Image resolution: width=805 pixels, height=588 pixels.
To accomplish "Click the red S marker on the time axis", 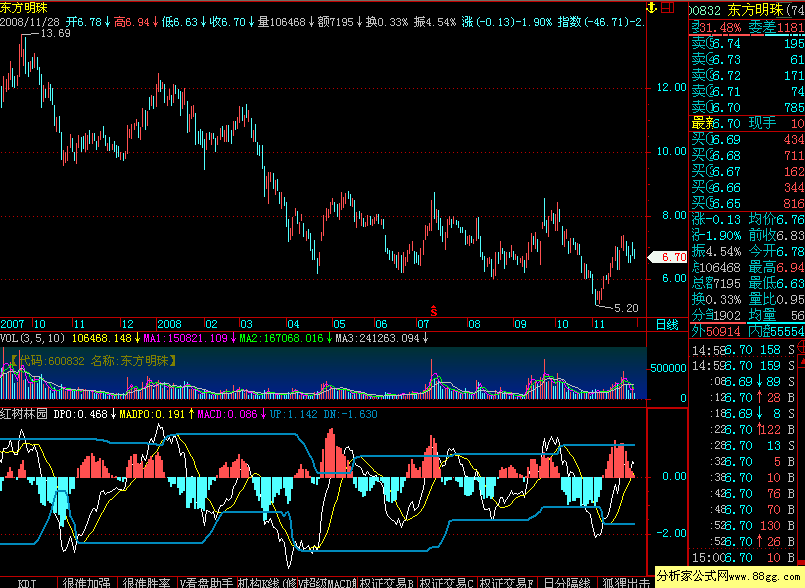I will point(434,311).
